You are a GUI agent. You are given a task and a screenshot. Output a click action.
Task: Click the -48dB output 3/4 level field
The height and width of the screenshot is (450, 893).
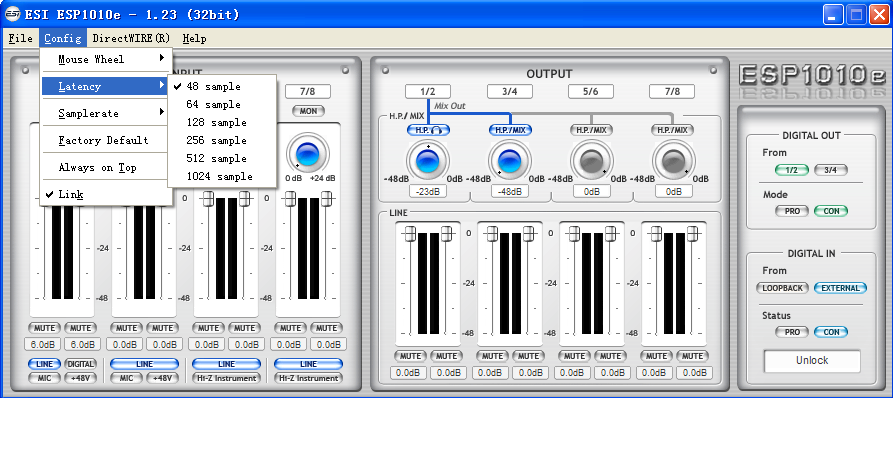[510, 191]
